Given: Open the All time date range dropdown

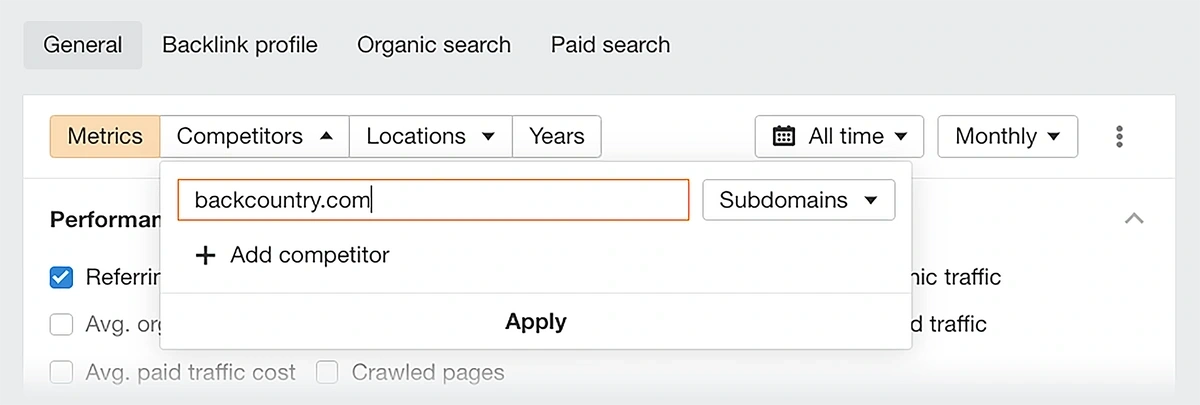Looking at the screenshot, I should pyautogui.click(x=840, y=136).
